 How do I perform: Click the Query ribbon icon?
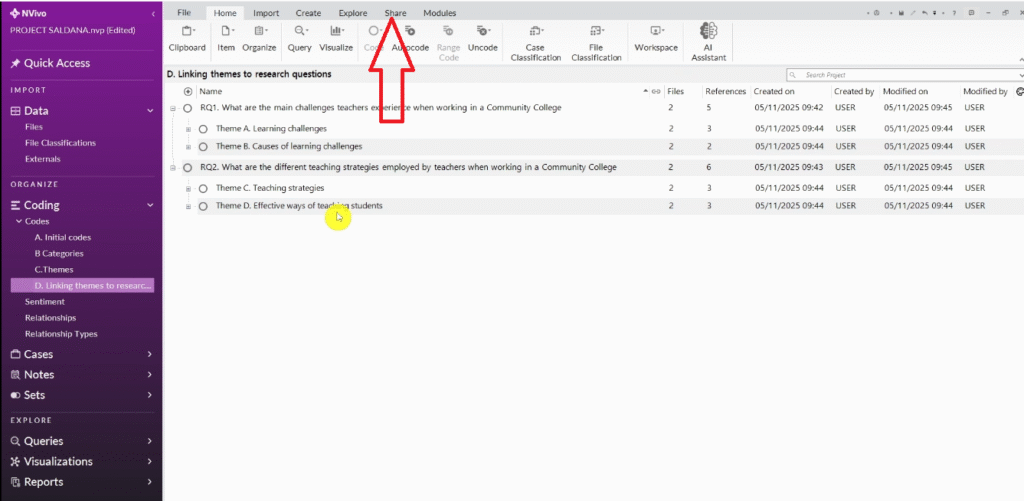coord(299,38)
